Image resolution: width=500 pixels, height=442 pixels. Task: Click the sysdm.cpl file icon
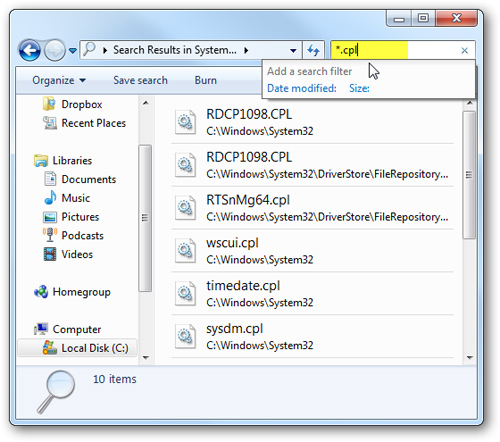coord(185,336)
